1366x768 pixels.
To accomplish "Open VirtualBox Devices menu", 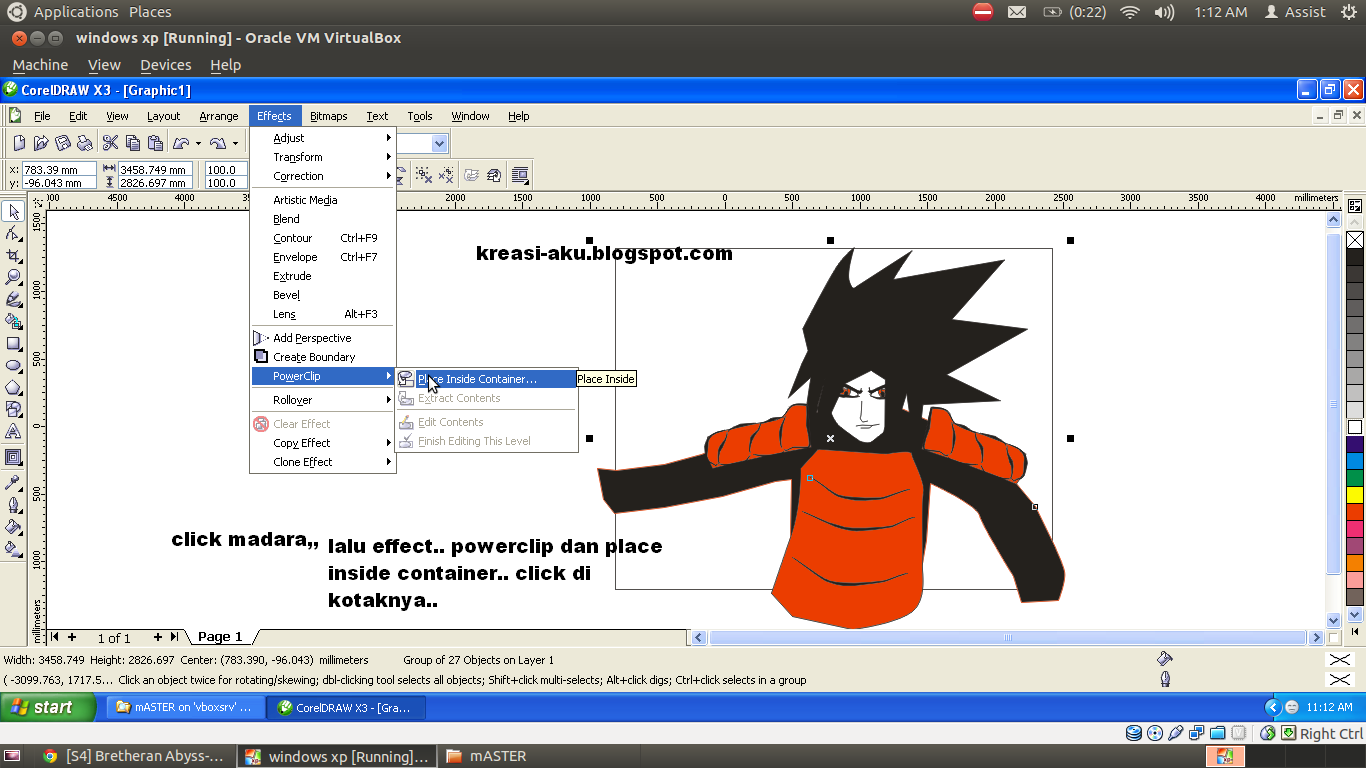I will (165, 65).
